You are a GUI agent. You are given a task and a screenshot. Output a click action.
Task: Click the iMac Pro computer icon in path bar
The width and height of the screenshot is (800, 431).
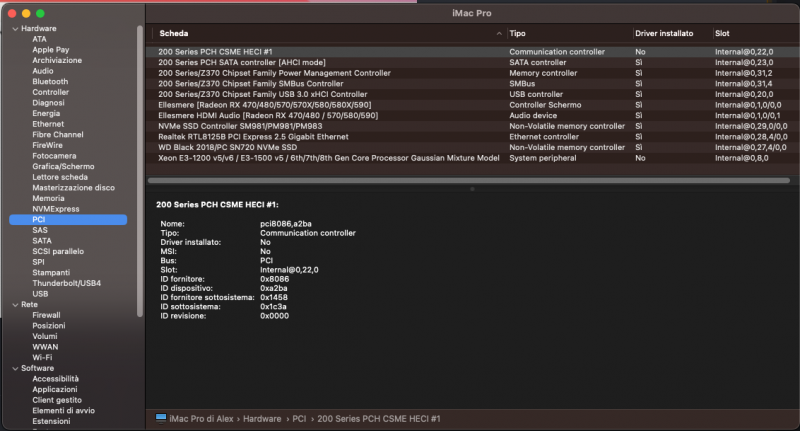pyautogui.click(x=161, y=418)
